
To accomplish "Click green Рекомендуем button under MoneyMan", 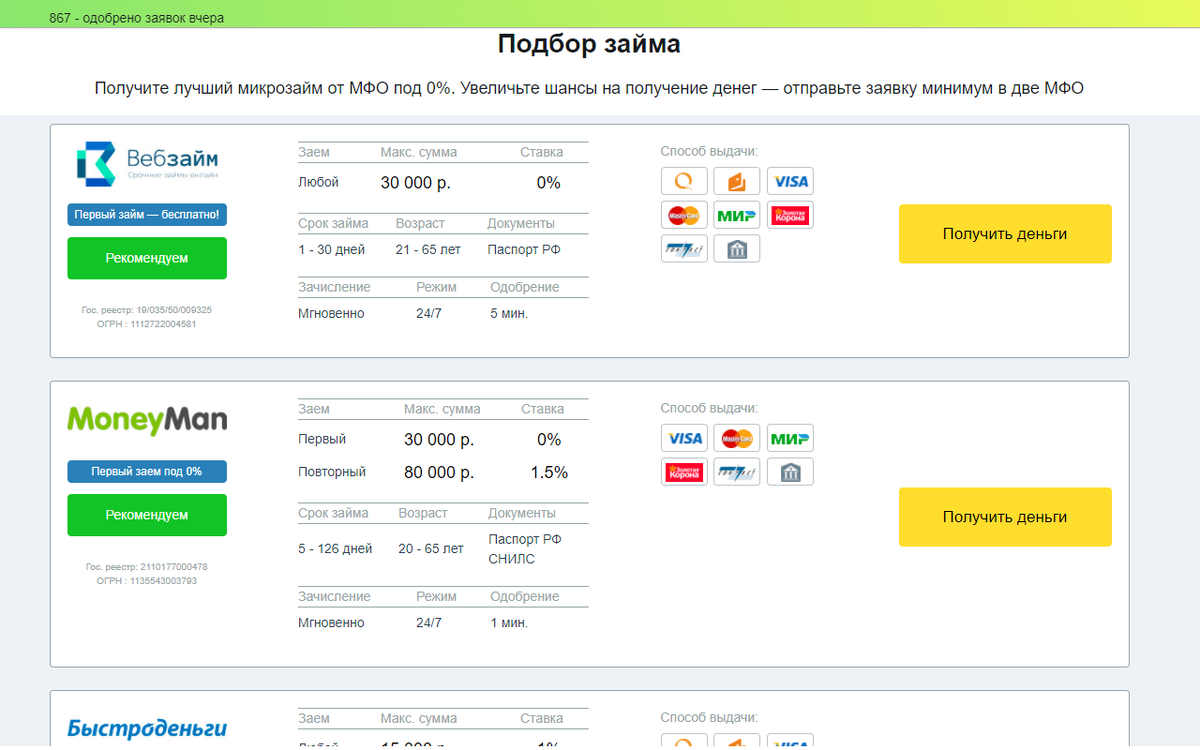I will point(147,515).
